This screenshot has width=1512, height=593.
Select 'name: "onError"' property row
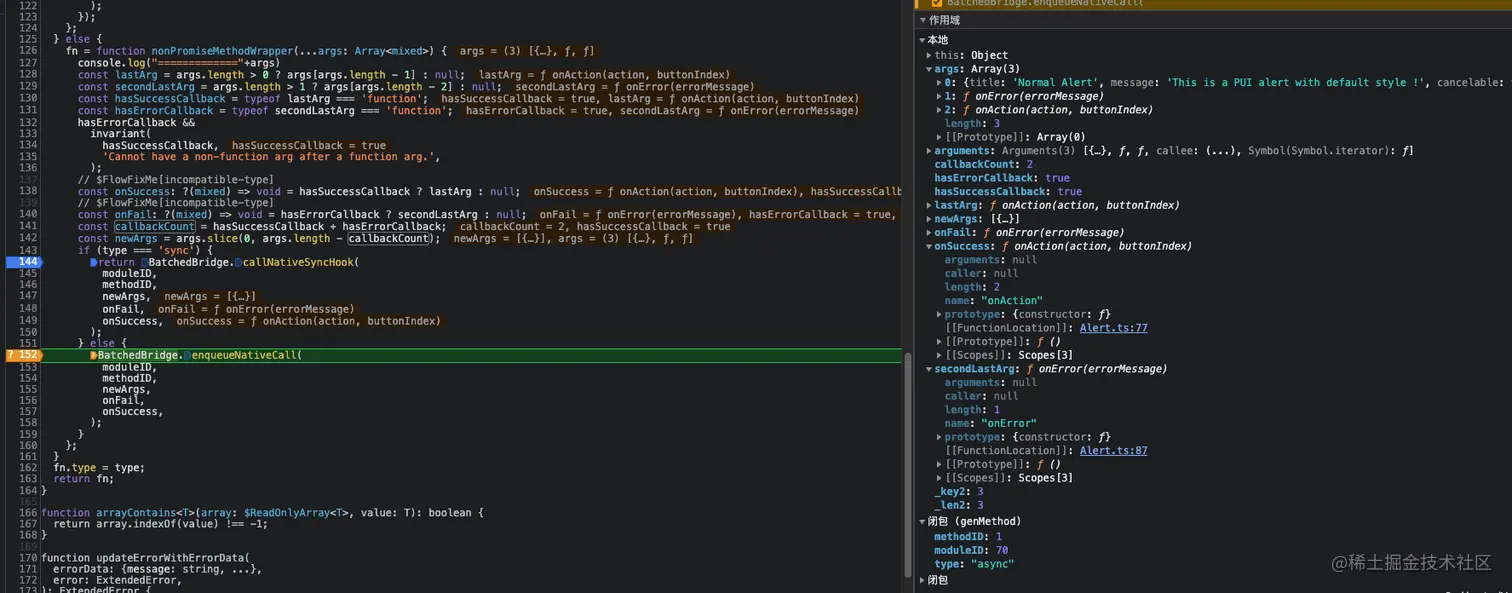(x=991, y=424)
